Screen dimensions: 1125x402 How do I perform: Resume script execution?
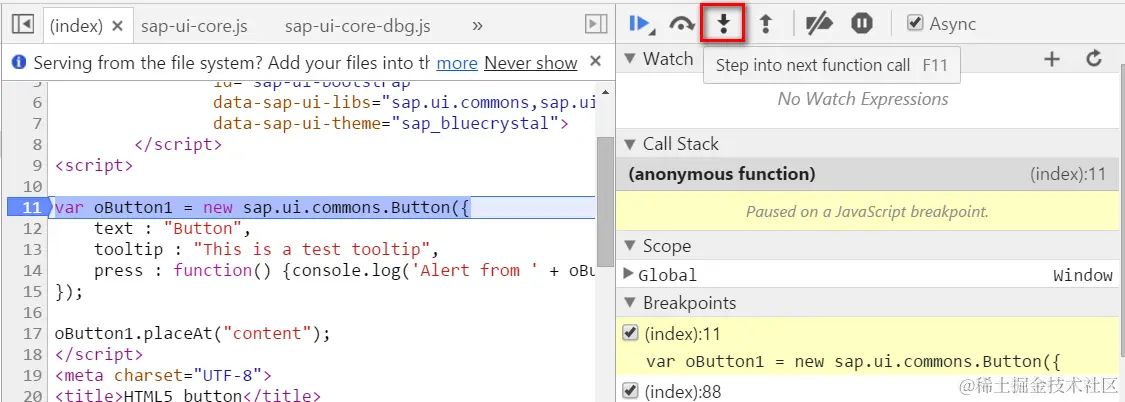641,24
